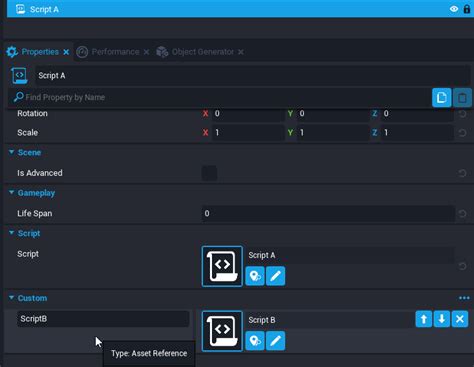The height and width of the screenshot is (367, 474).
Task: Click the copy properties button
Action: coord(442,98)
